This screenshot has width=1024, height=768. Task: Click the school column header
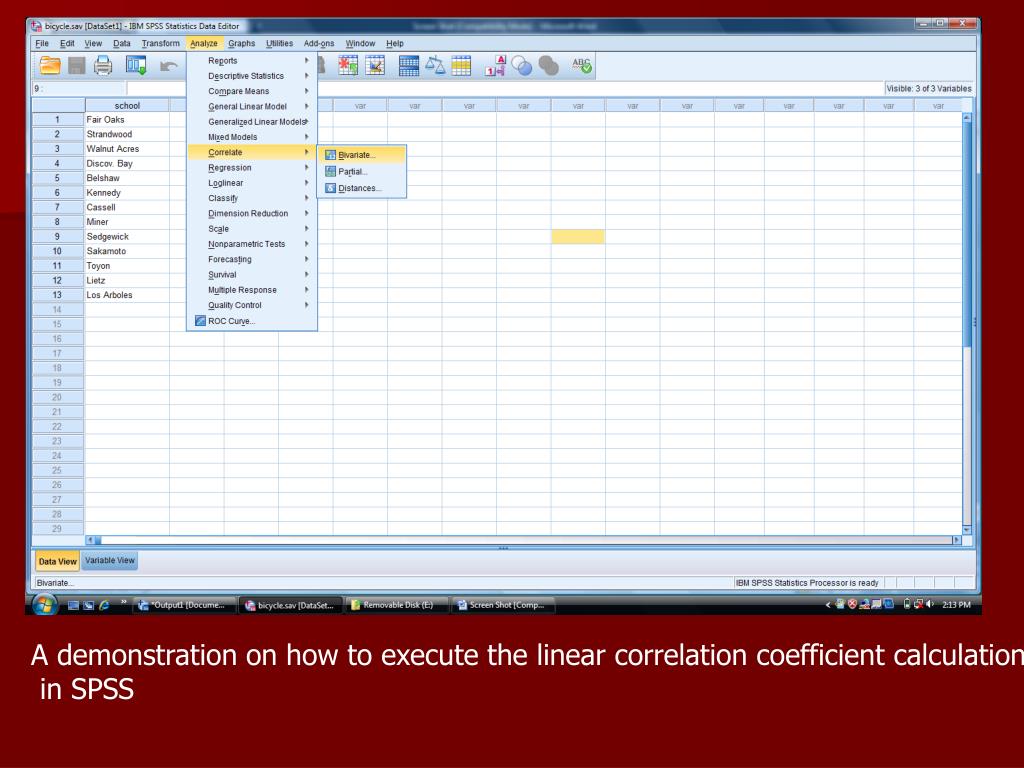click(x=127, y=105)
